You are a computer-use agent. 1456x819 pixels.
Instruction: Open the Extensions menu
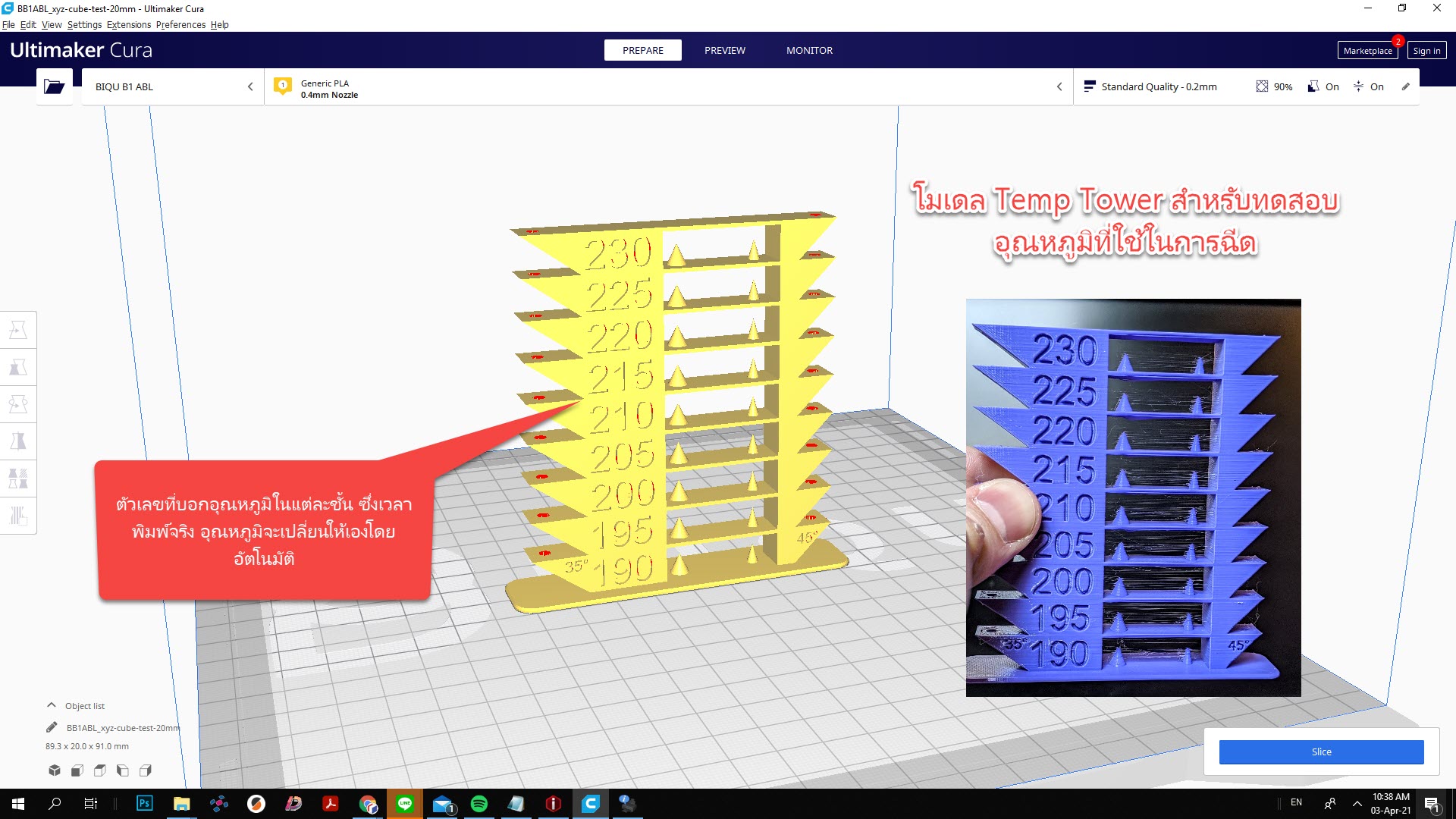click(x=129, y=24)
